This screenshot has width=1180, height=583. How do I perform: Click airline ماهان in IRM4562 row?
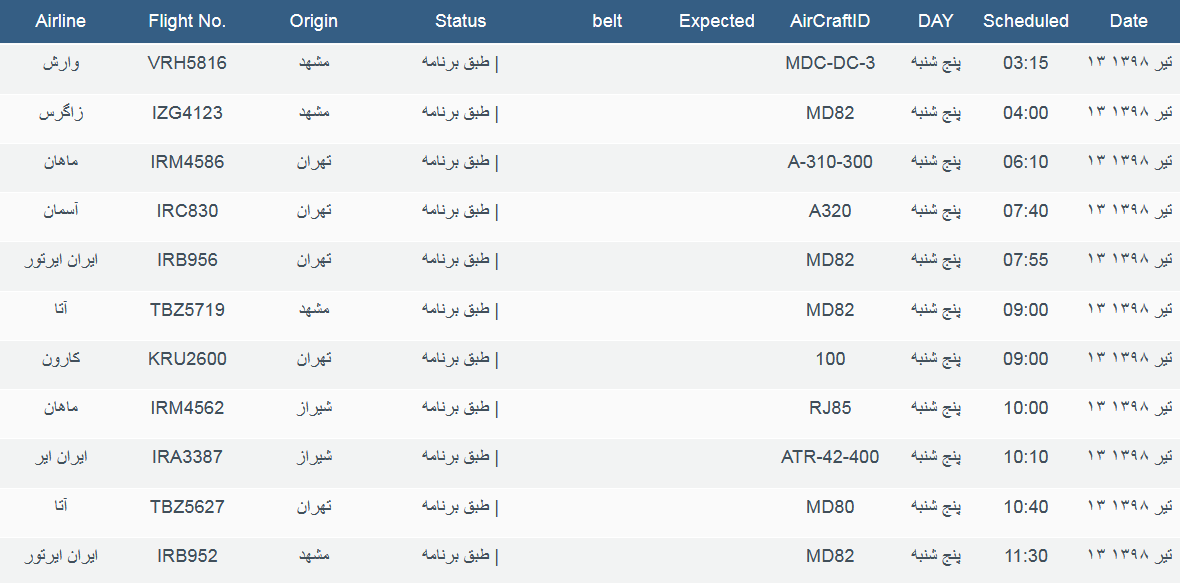[x=61, y=407]
